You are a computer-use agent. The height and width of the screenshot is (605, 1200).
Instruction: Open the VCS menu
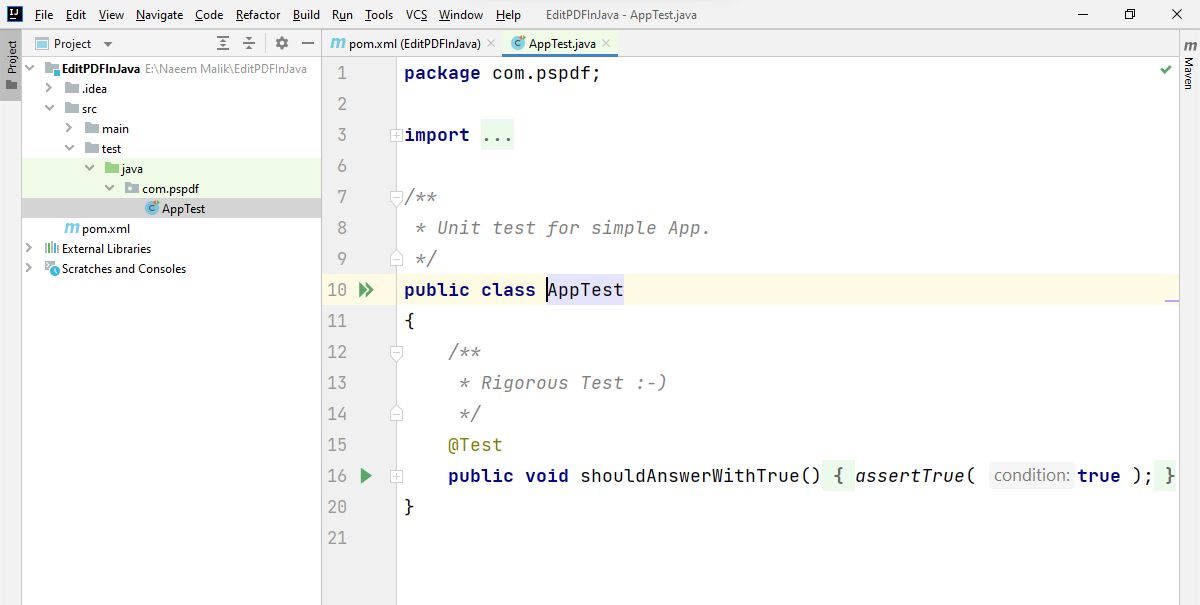coord(416,15)
